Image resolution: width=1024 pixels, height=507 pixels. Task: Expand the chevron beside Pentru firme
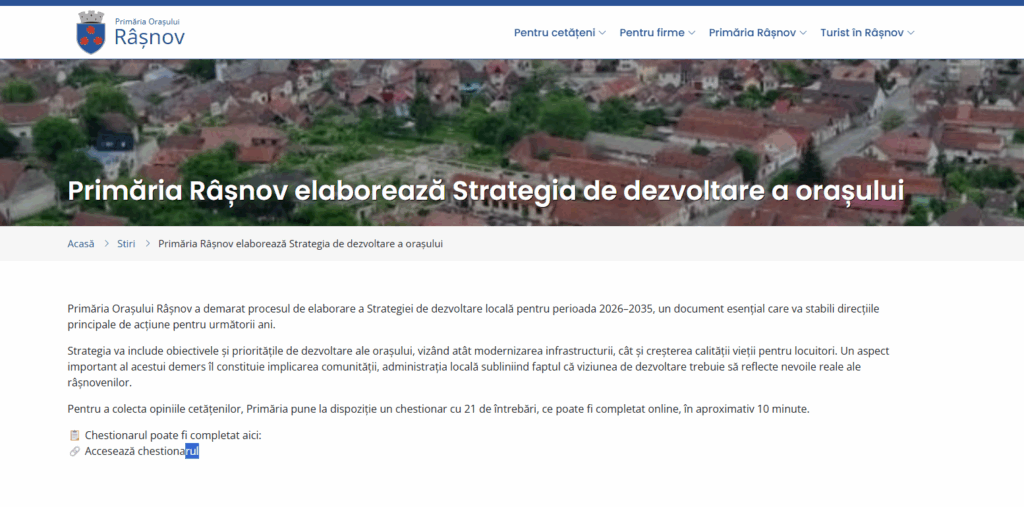point(693,33)
